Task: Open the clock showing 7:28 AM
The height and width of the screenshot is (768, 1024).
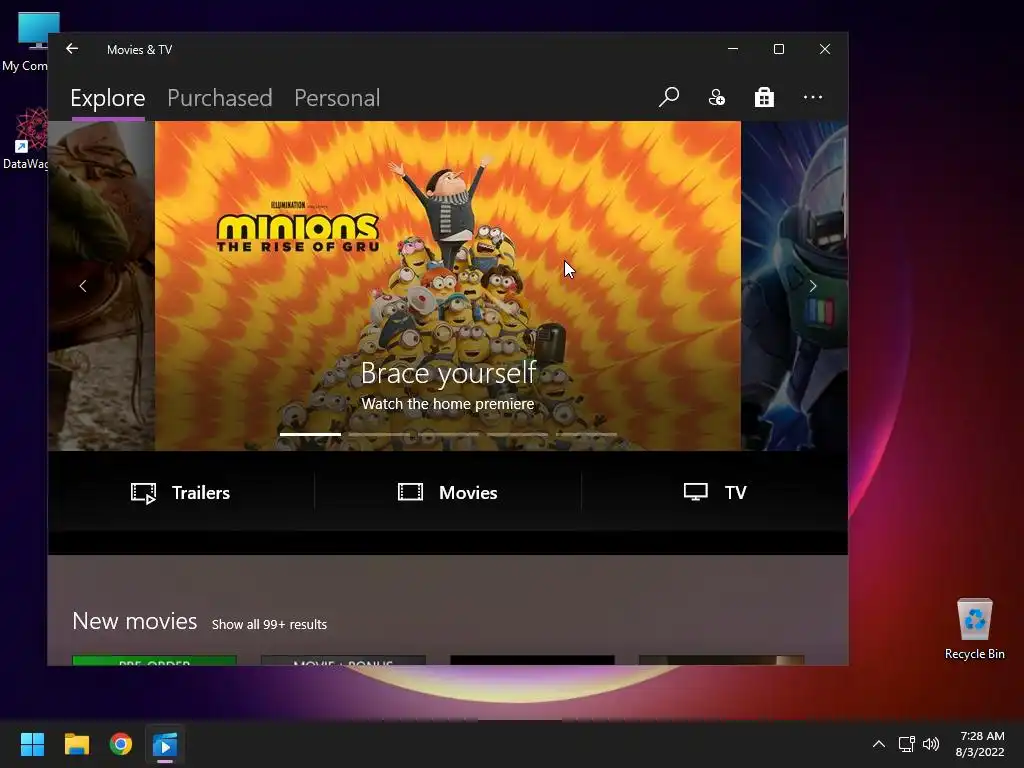Action: 980,744
